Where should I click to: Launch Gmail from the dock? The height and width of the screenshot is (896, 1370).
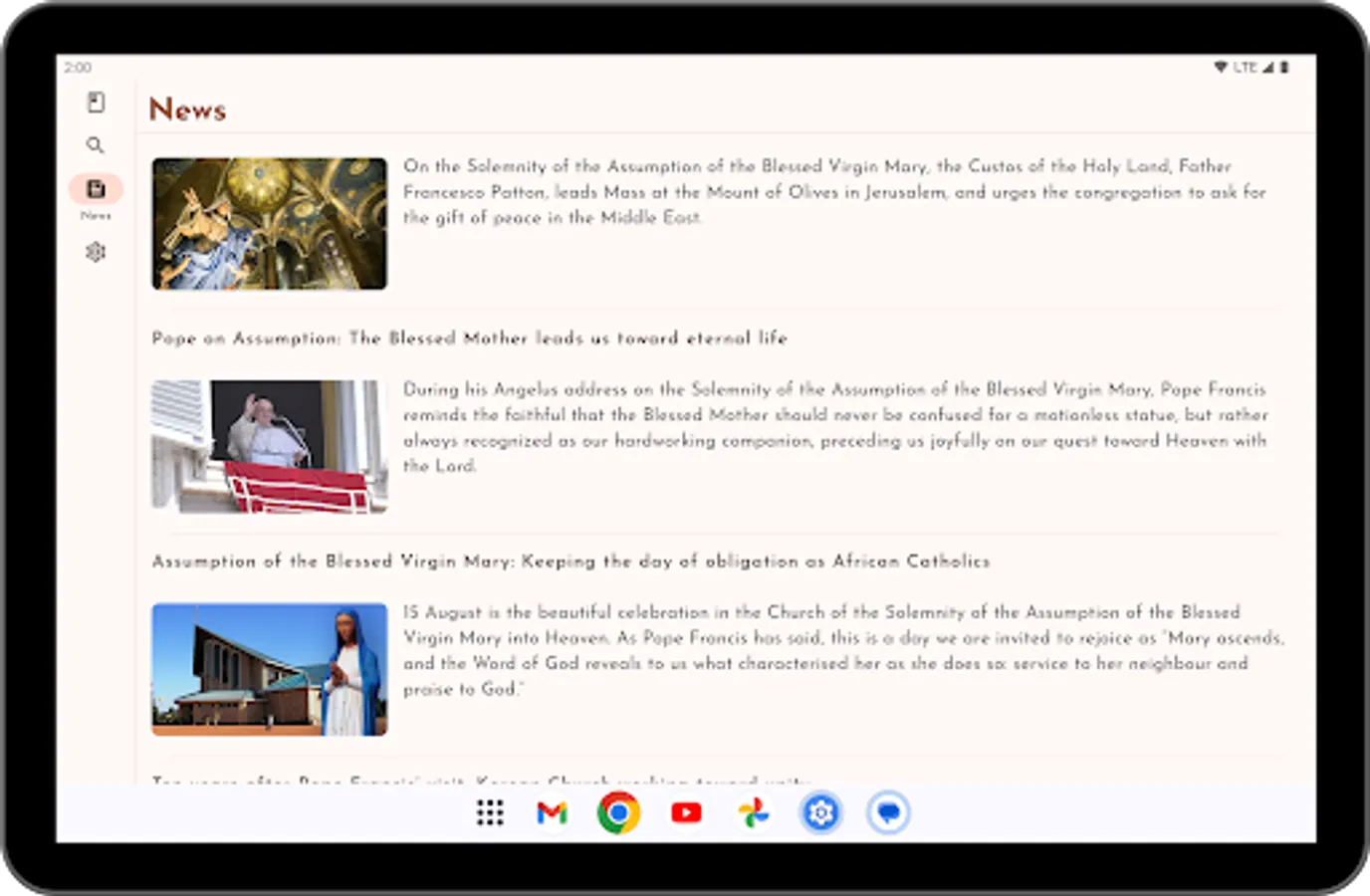(552, 813)
